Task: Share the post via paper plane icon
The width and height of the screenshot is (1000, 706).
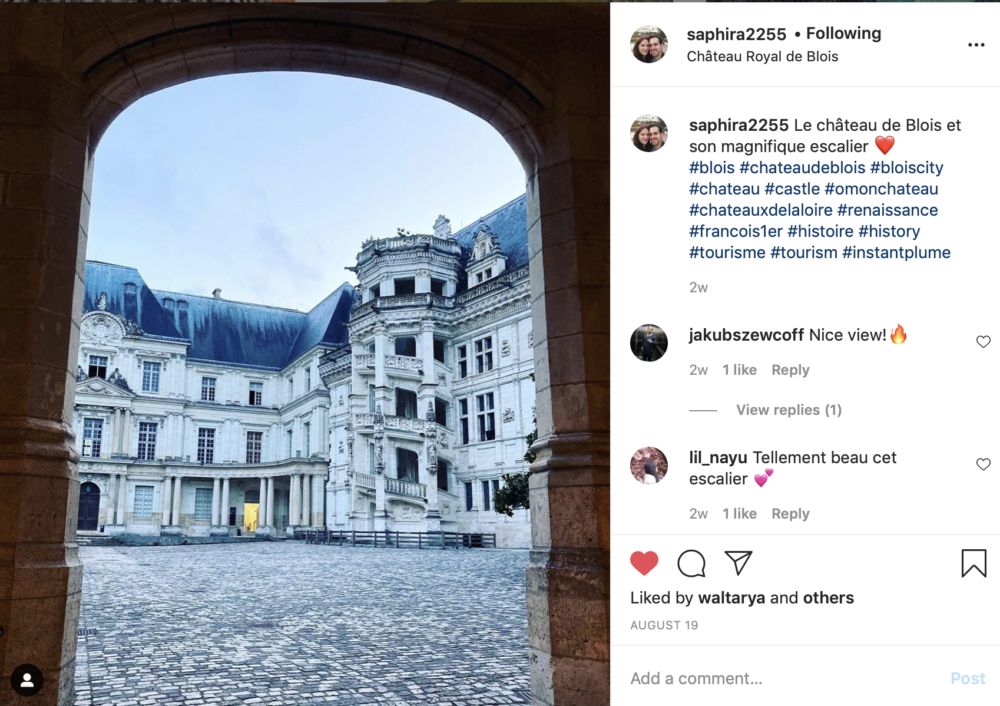Action: click(739, 563)
